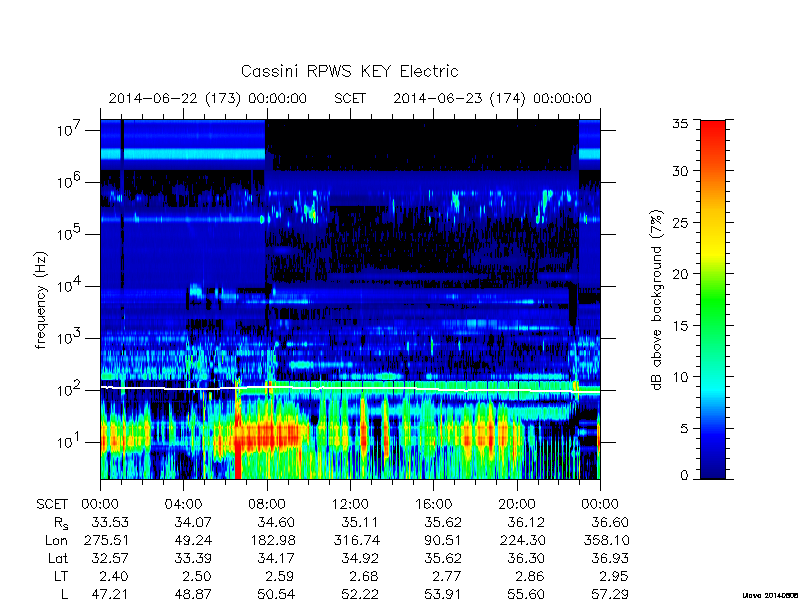Click the '12:00' time tick label
The width and height of the screenshot is (800, 600).
click(x=350, y=504)
